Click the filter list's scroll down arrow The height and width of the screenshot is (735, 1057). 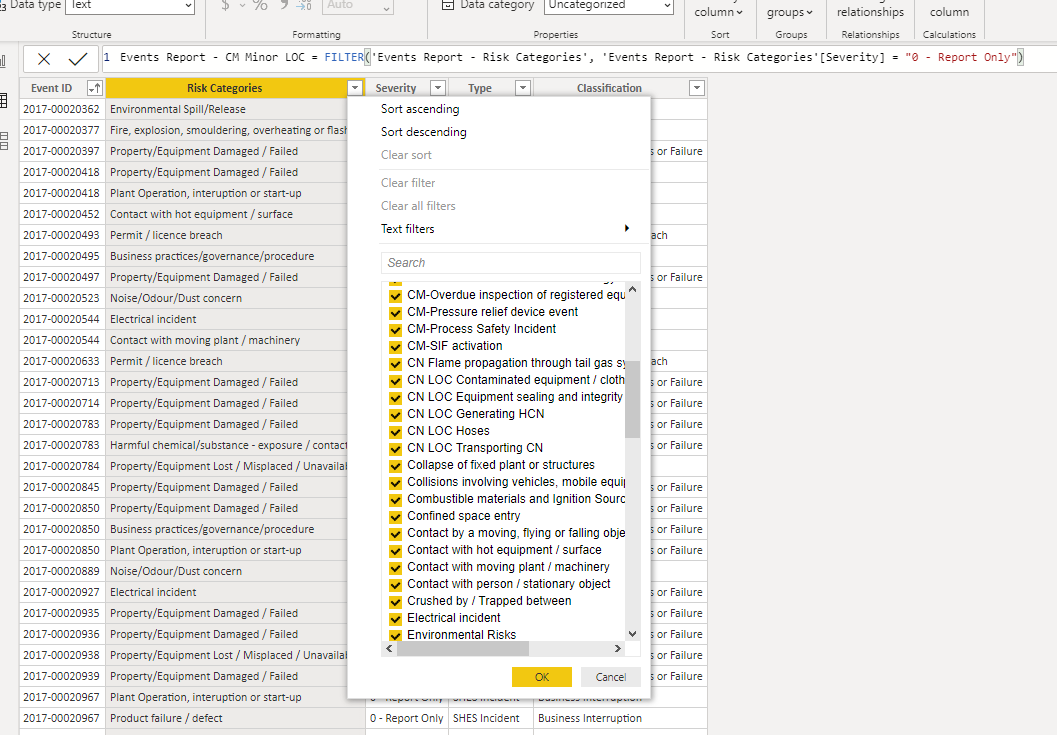[x=632, y=634]
